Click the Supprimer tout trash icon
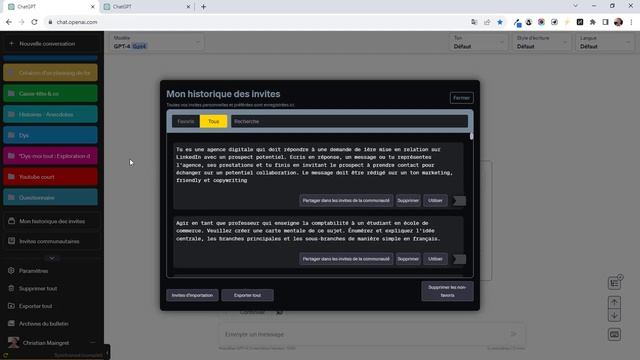The height and width of the screenshot is (360, 640). (x=11, y=288)
